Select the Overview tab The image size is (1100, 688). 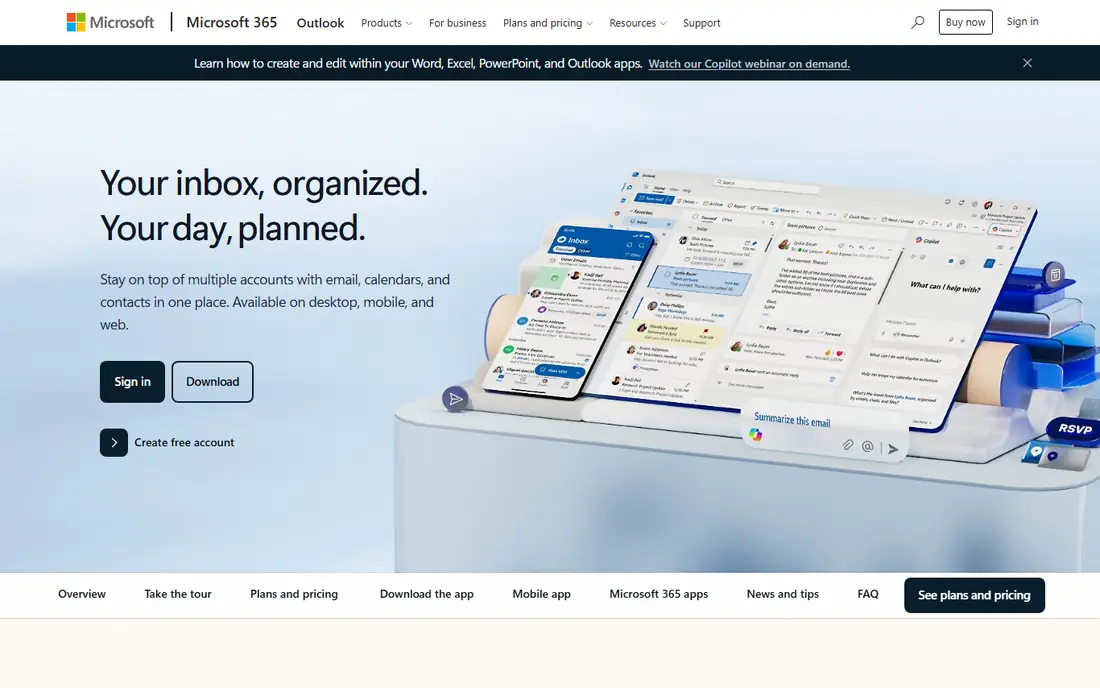click(x=82, y=594)
